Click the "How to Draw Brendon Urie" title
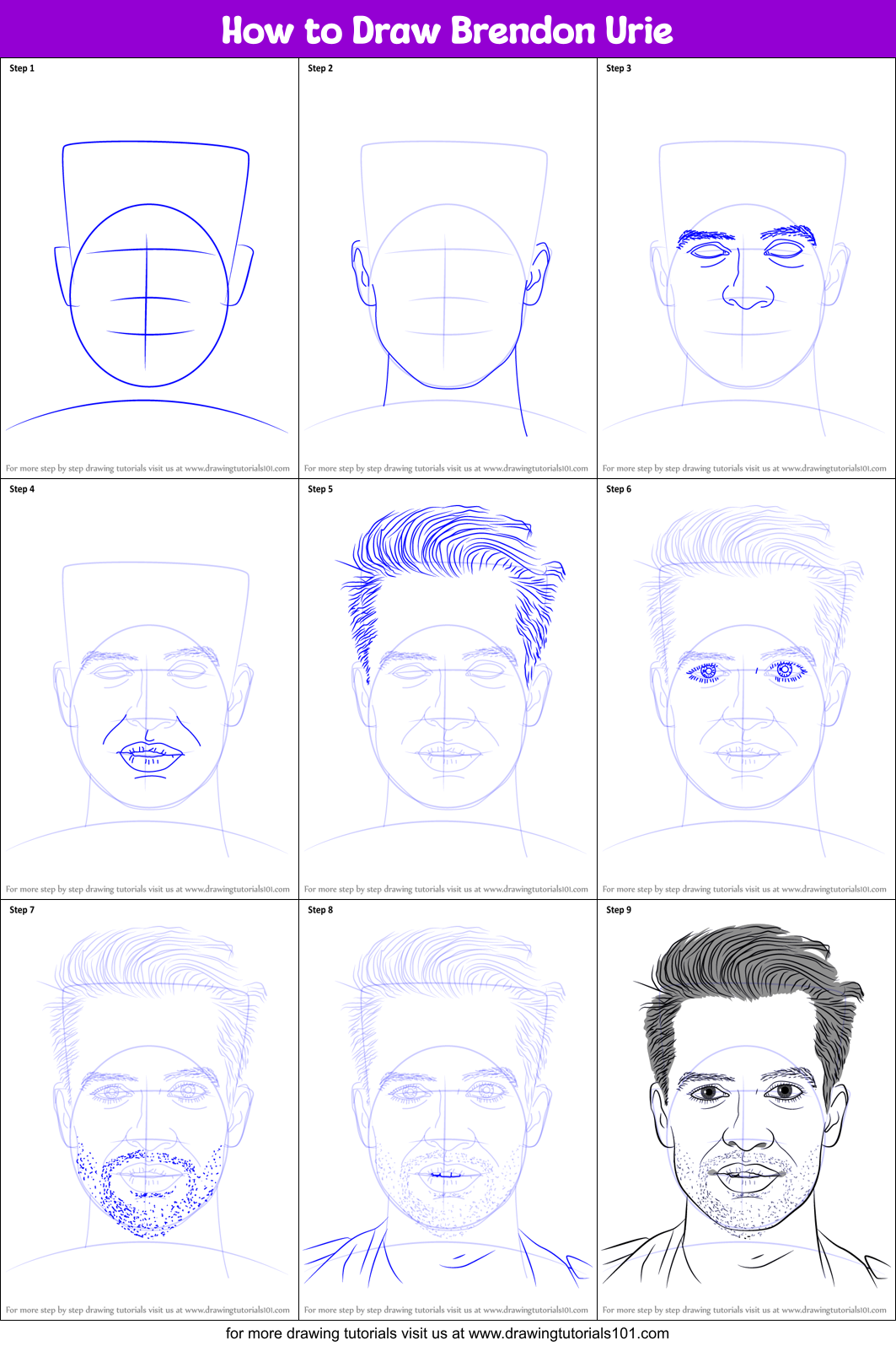 447,30
